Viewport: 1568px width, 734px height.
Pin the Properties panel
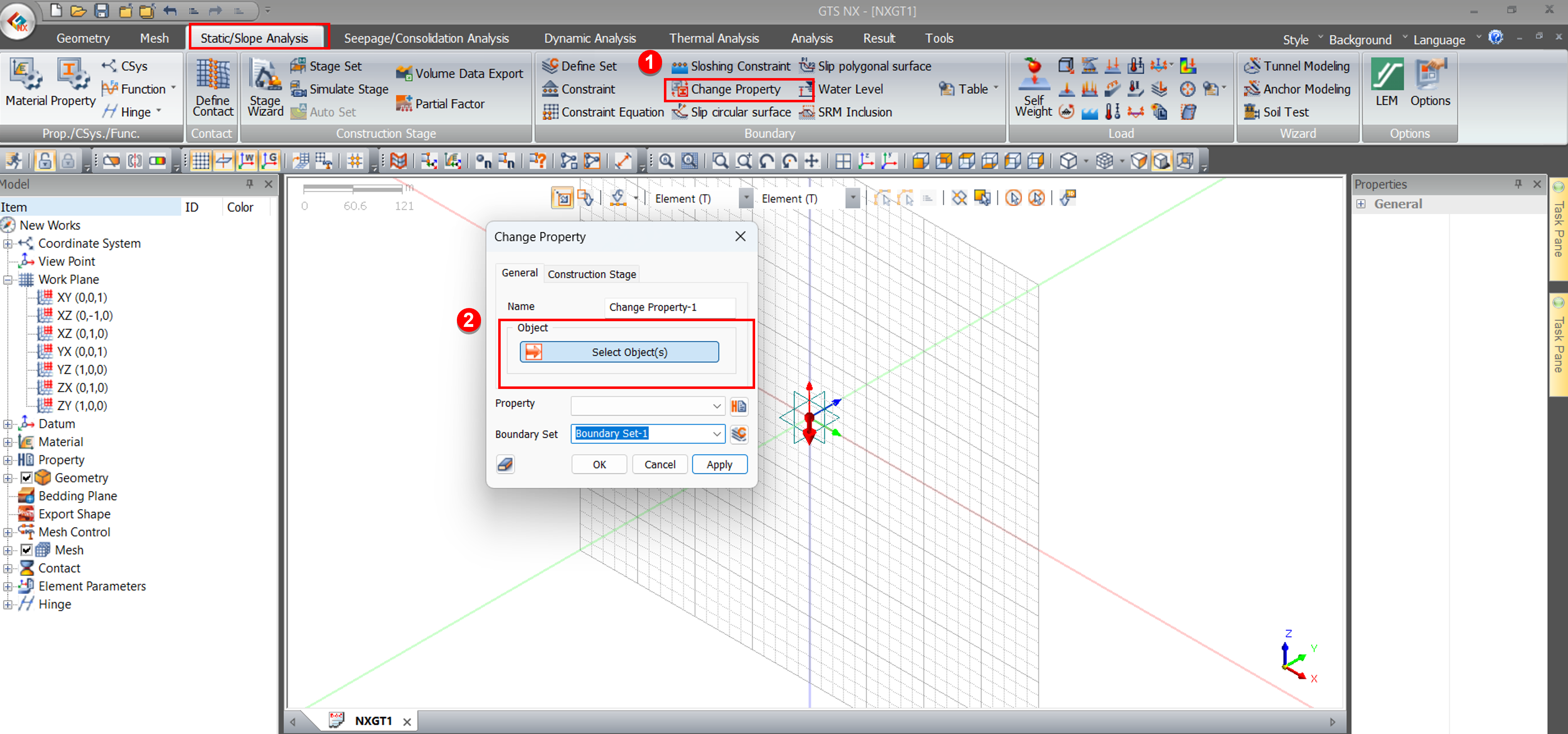point(1517,184)
